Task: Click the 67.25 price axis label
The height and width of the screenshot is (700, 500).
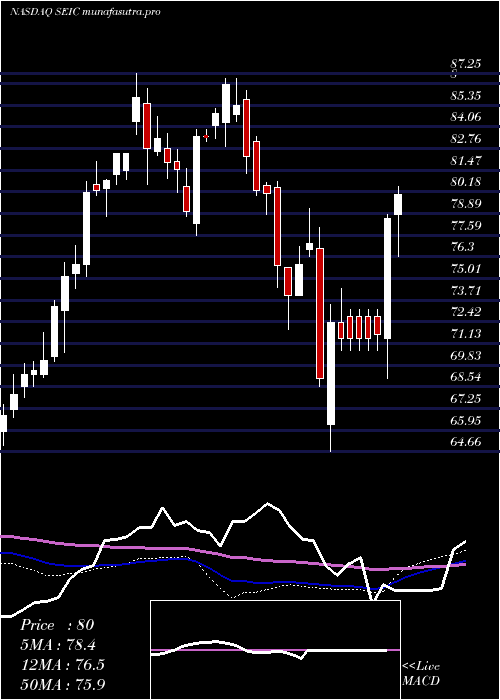Action: [x=466, y=399]
